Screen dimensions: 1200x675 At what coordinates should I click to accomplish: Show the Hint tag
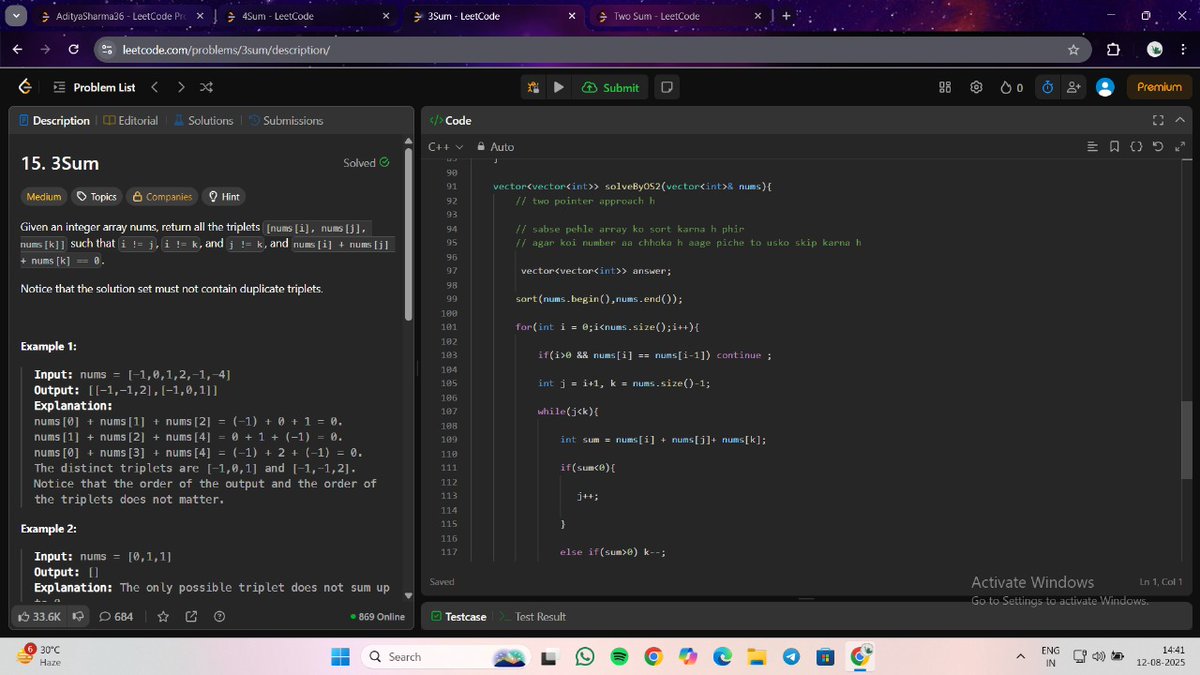223,197
